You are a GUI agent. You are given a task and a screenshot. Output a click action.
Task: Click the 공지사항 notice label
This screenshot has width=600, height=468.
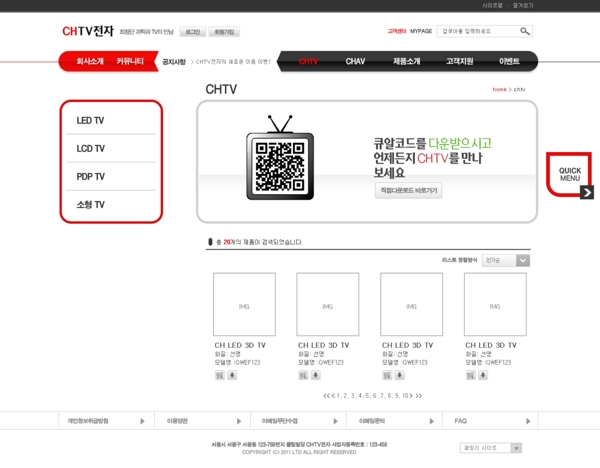click(174, 62)
